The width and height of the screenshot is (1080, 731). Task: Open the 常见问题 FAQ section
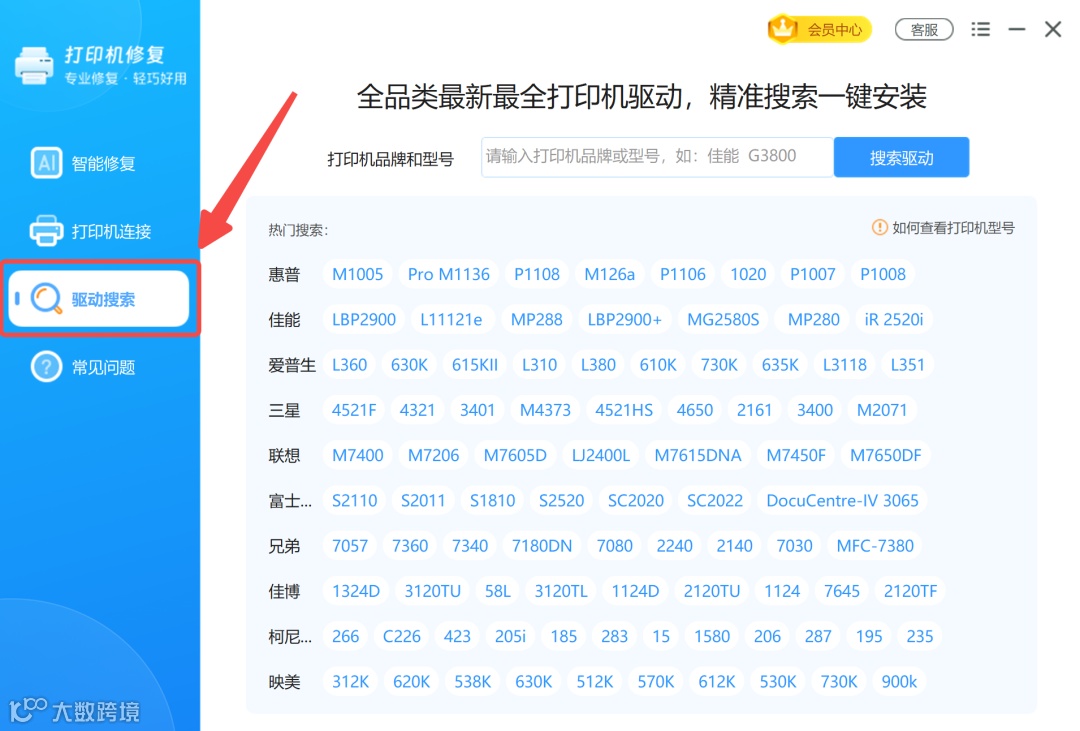pyautogui.click(x=83, y=367)
